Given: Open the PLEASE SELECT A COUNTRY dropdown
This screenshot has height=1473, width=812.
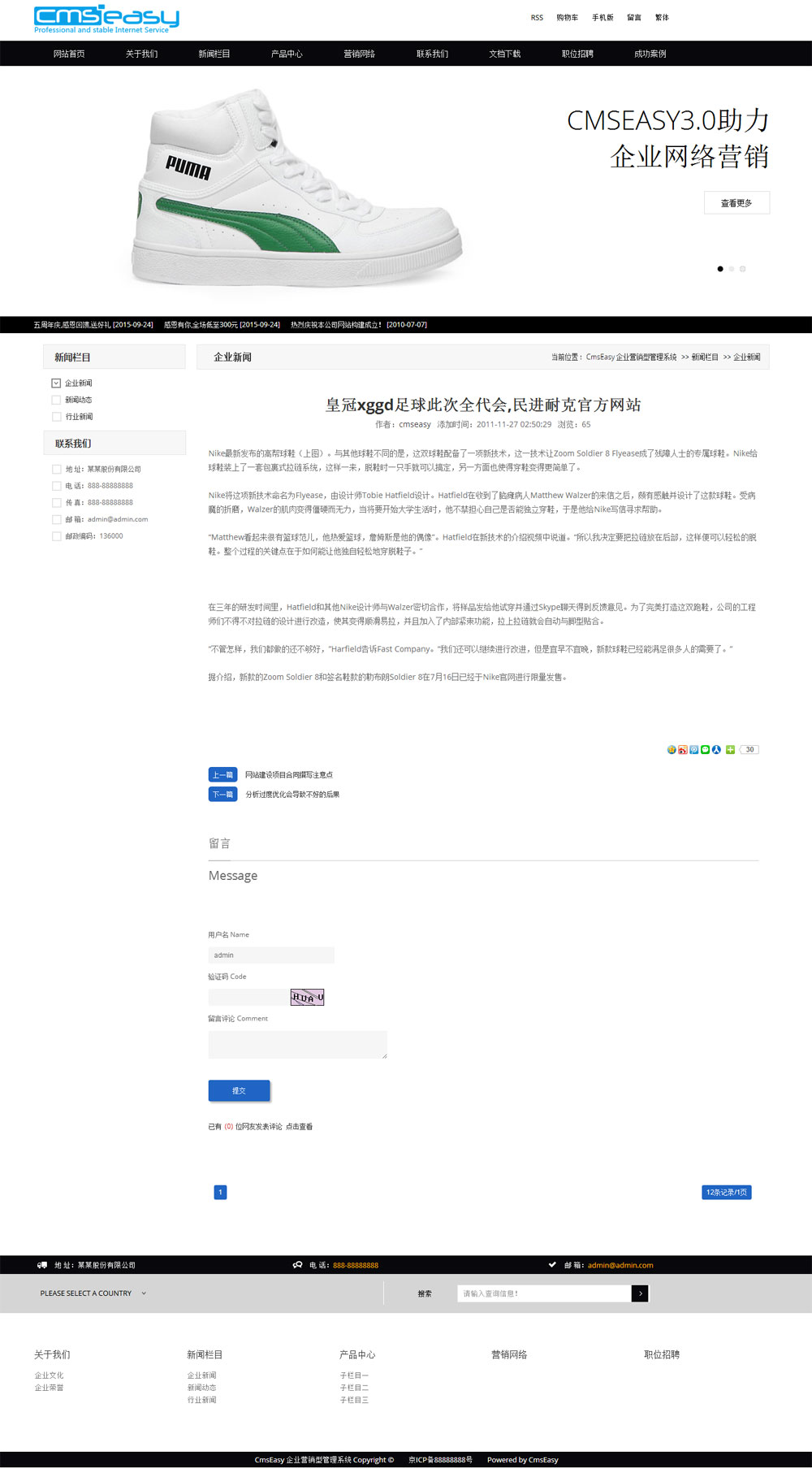Looking at the screenshot, I should [x=93, y=1293].
